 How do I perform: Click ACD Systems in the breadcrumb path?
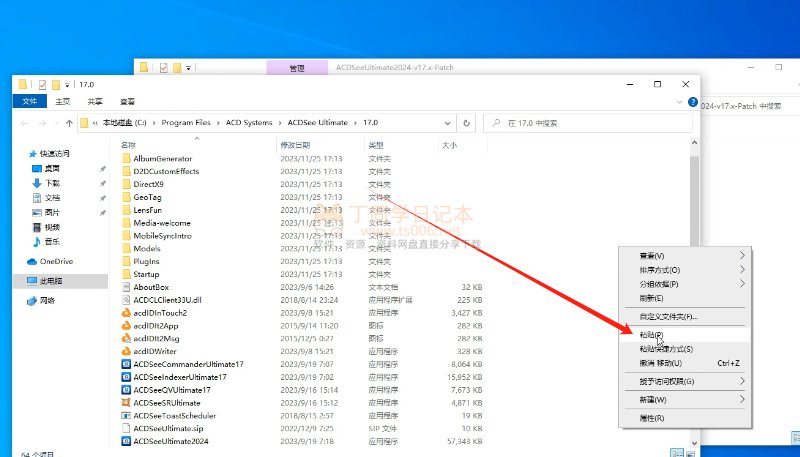pos(250,123)
